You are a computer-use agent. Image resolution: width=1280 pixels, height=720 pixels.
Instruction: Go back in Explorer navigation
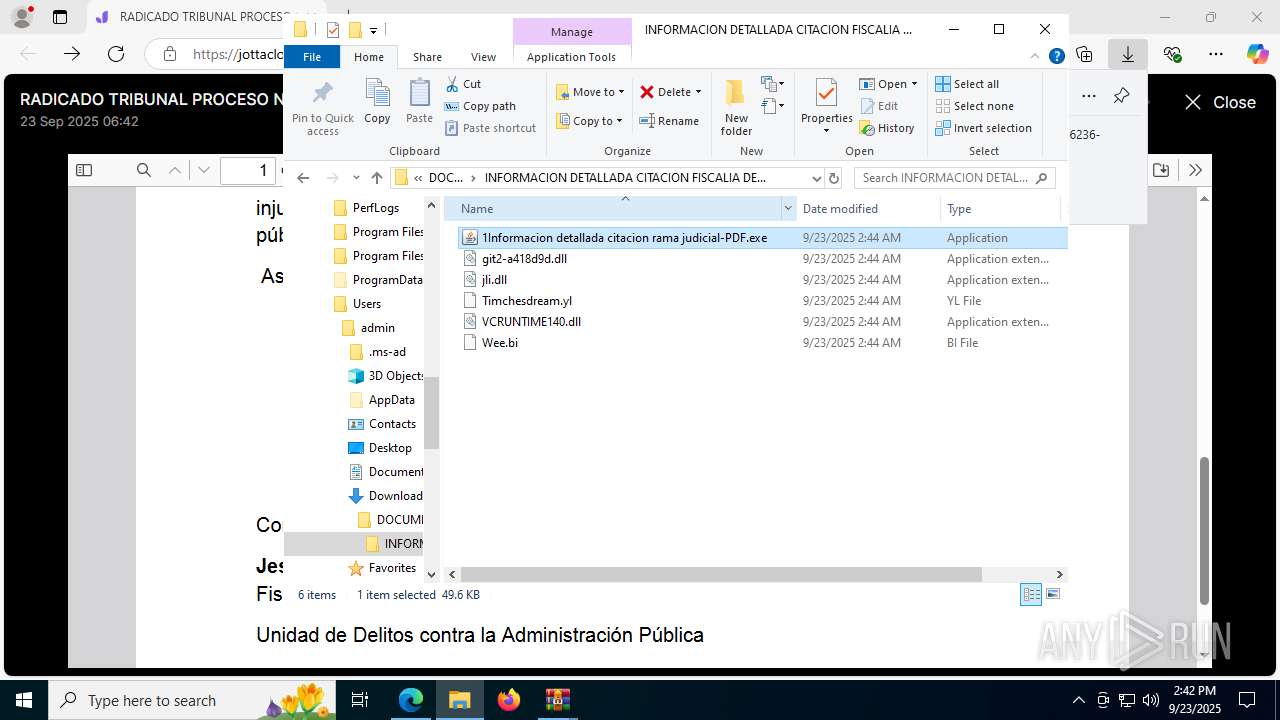click(303, 178)
